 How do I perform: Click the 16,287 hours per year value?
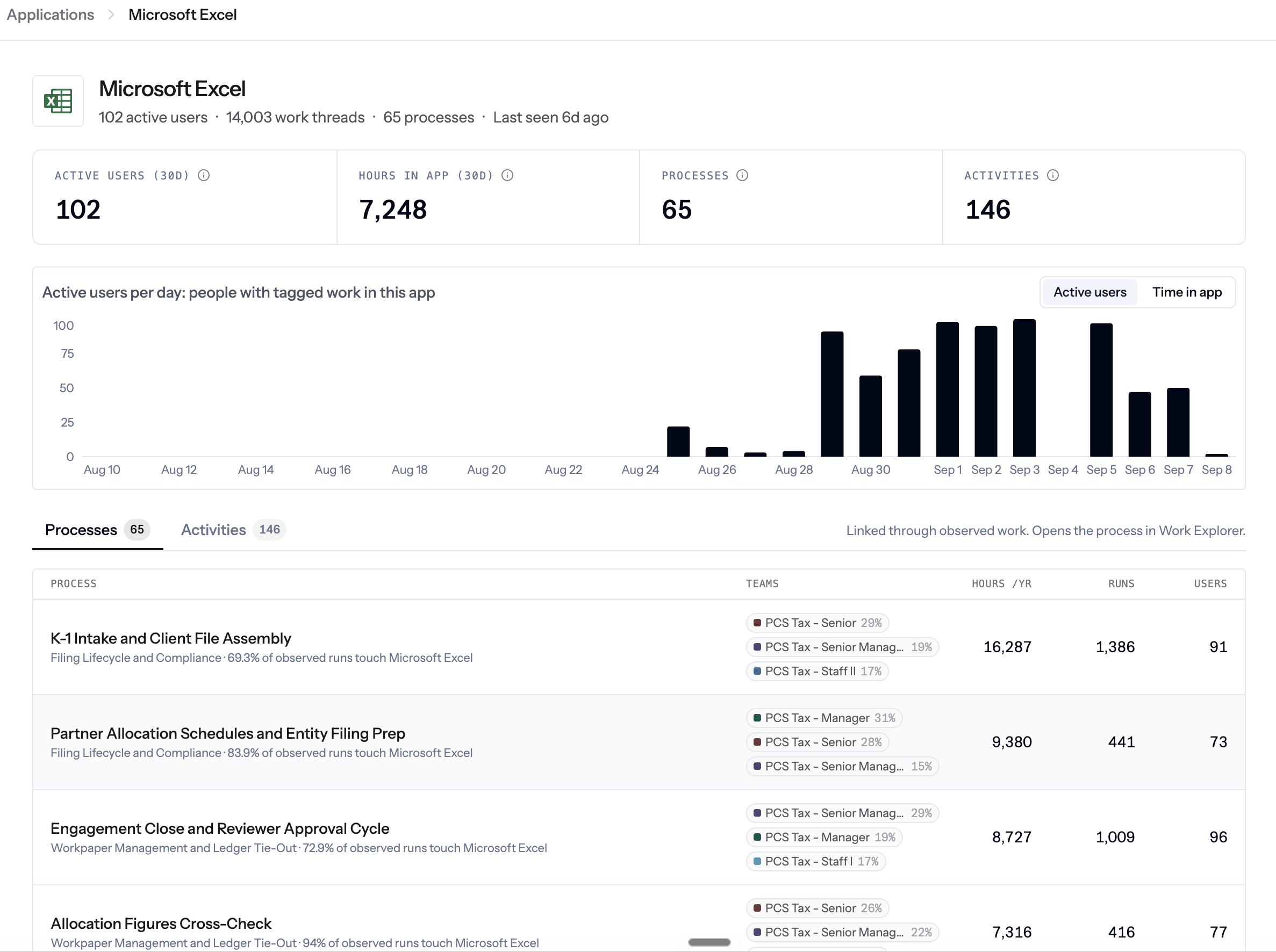[1007, 647]
